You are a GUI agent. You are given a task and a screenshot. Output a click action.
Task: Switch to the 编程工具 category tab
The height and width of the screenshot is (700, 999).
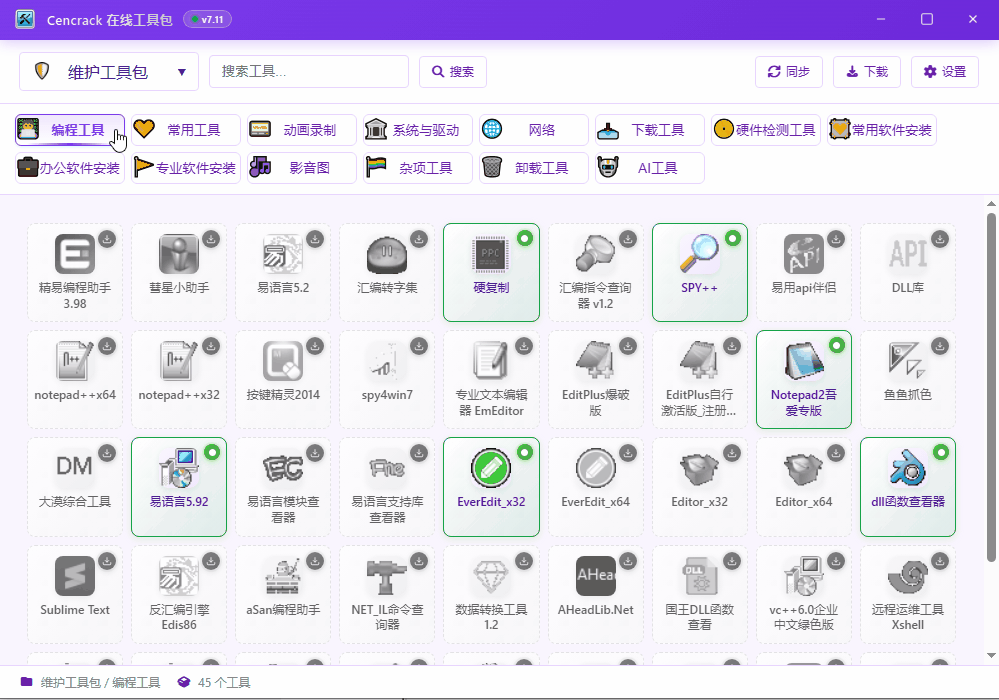70,130
